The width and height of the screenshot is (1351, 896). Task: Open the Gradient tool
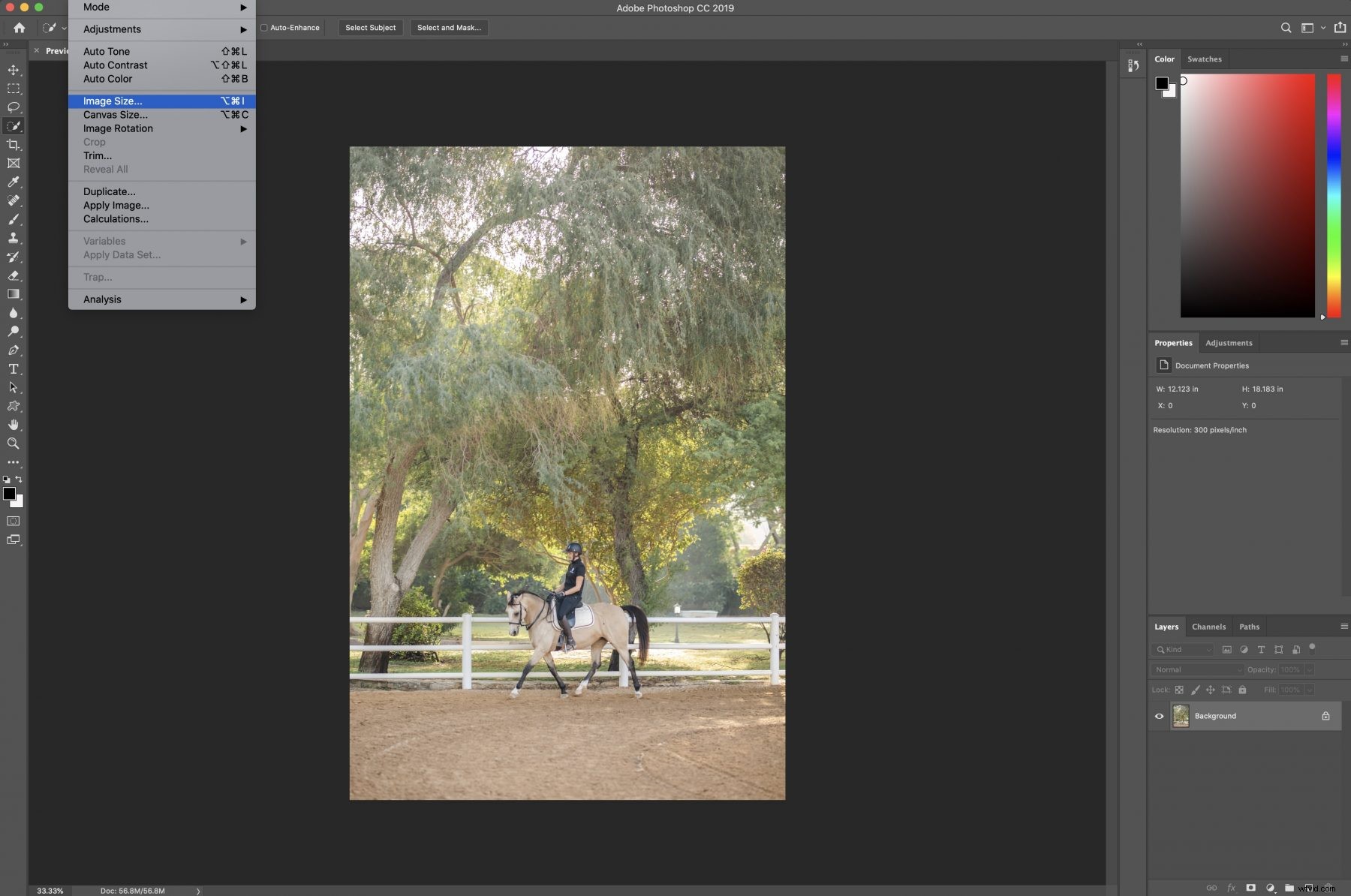[14, 294]
